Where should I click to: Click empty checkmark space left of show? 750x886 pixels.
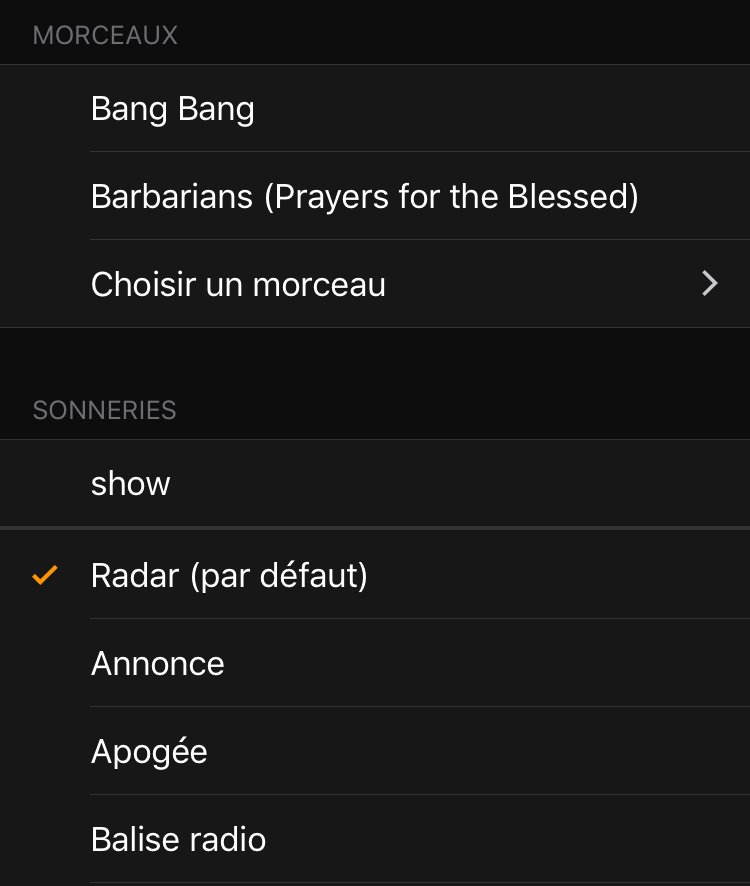[x=45, y=484]
